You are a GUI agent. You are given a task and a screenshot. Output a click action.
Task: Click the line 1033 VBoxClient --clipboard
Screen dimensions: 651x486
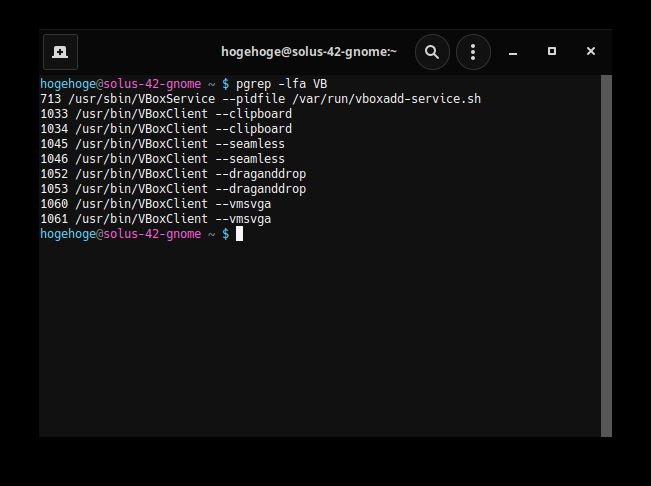coord(166,114)
